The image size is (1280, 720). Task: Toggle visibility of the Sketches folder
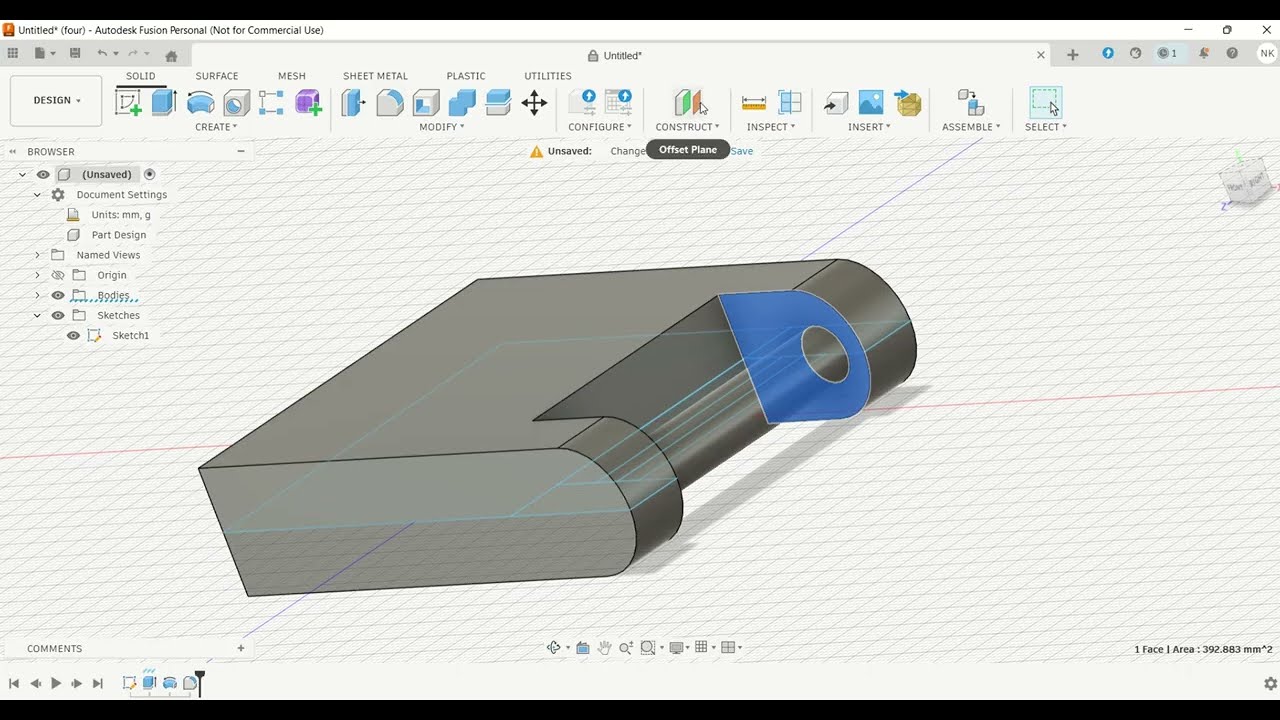pyautogui.click(x=58, y=315)
